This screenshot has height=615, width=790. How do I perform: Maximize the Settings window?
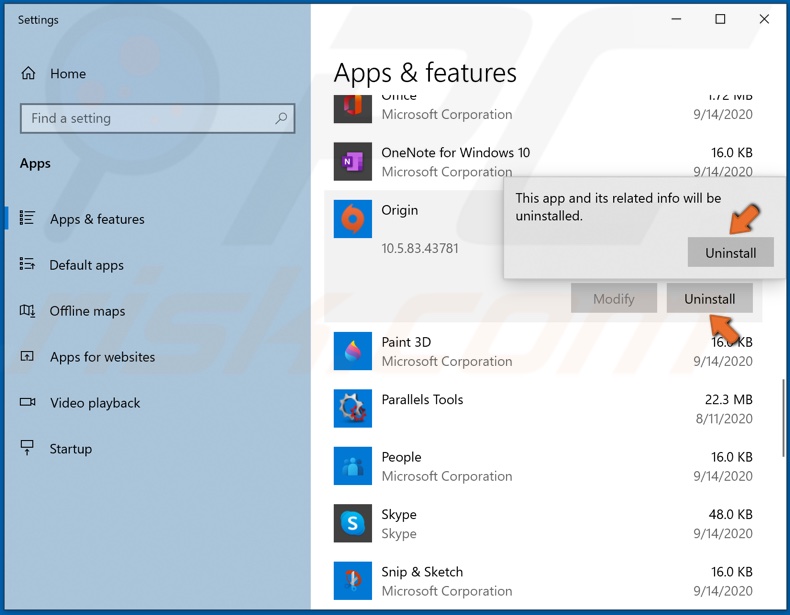(720, 19)
